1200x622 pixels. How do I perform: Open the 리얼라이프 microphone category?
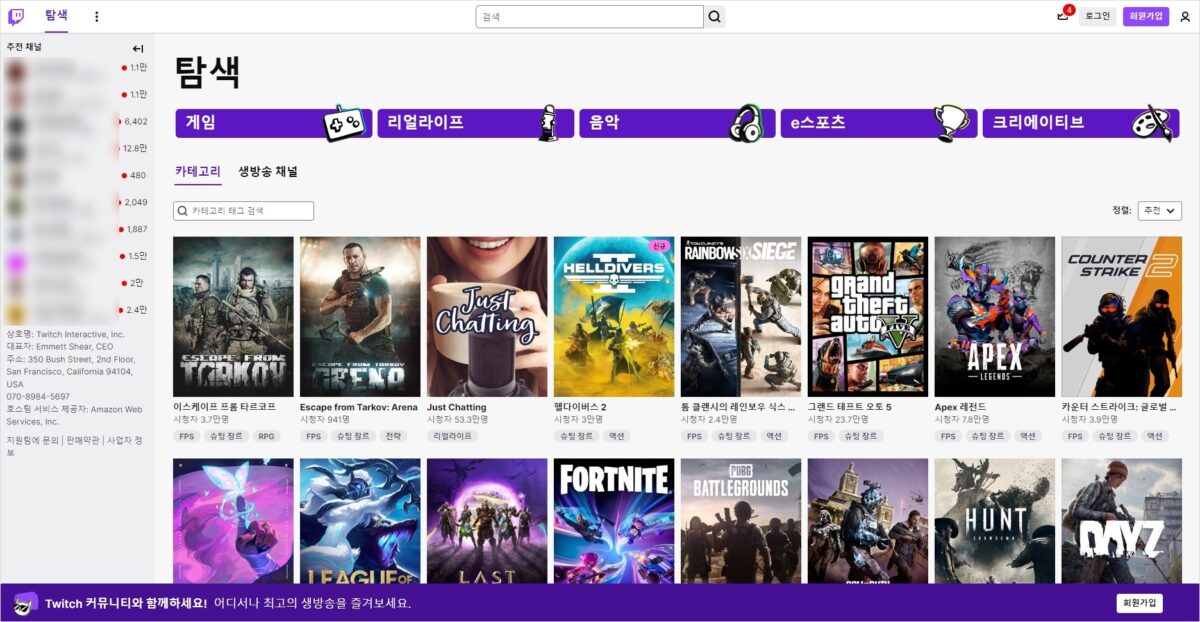[x=475, y=123]
